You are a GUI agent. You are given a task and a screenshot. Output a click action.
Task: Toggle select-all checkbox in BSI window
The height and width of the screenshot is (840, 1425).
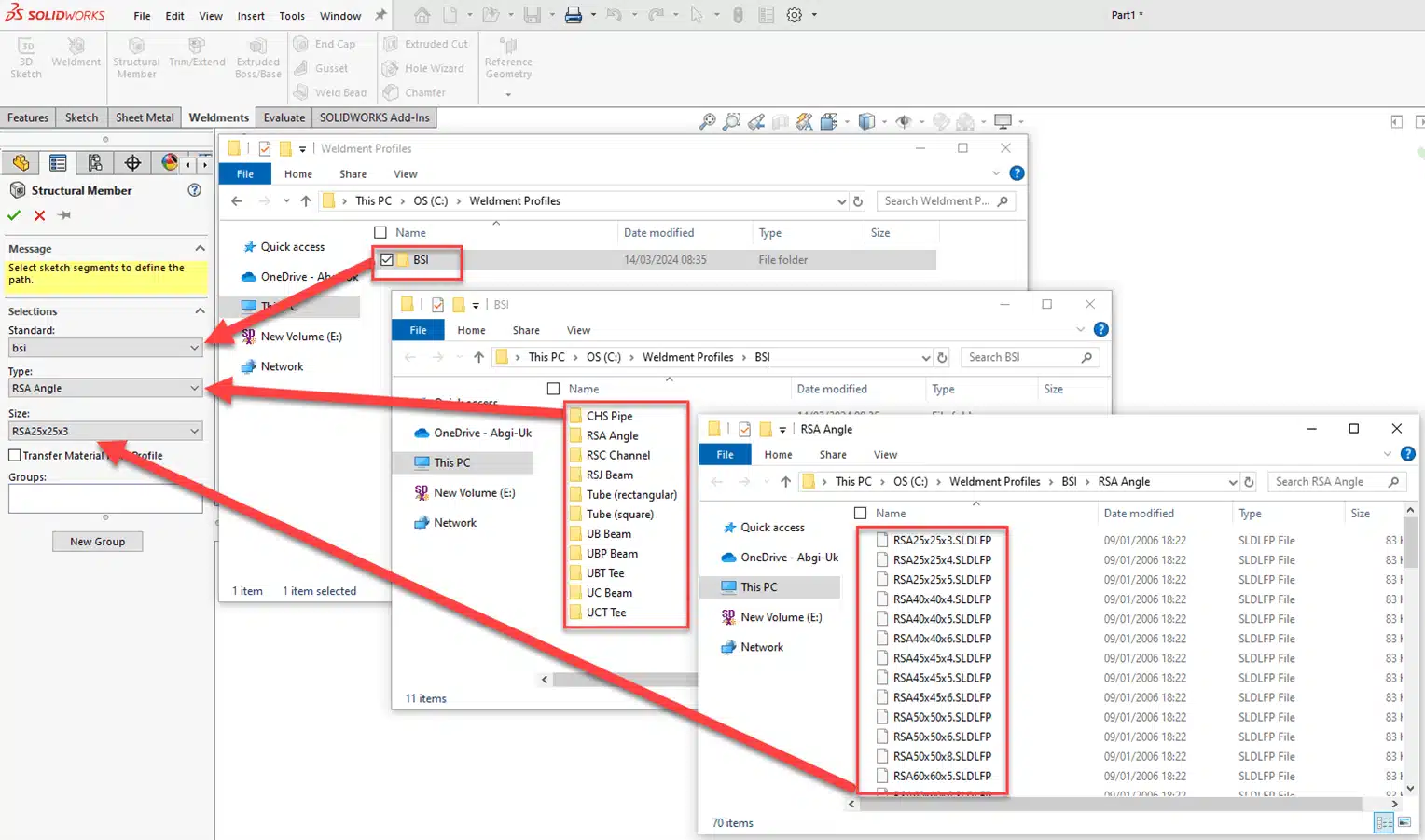pyautogui.click(x=554, y=389)
